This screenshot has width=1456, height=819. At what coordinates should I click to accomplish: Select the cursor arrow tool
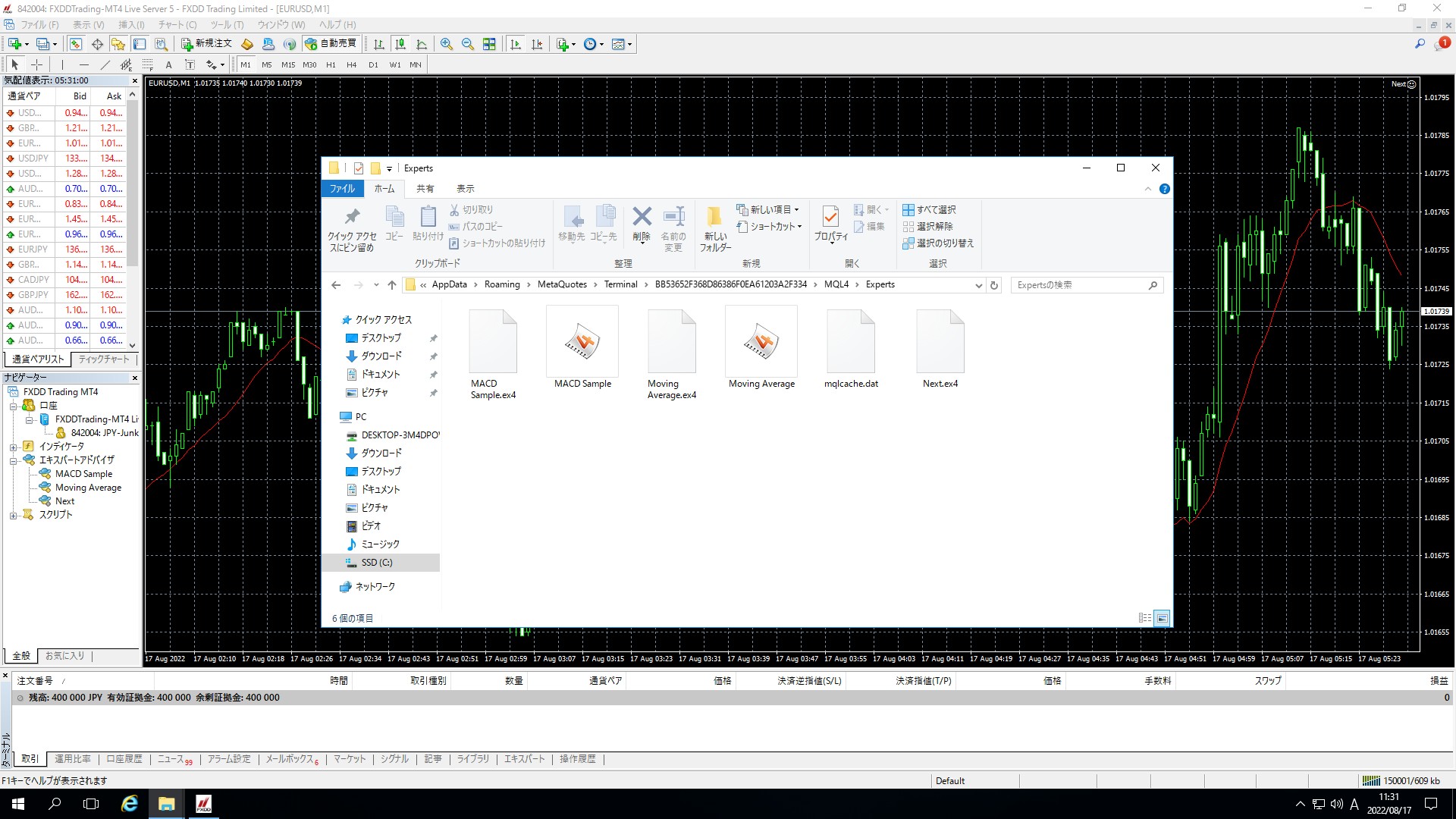coord(14,64)
